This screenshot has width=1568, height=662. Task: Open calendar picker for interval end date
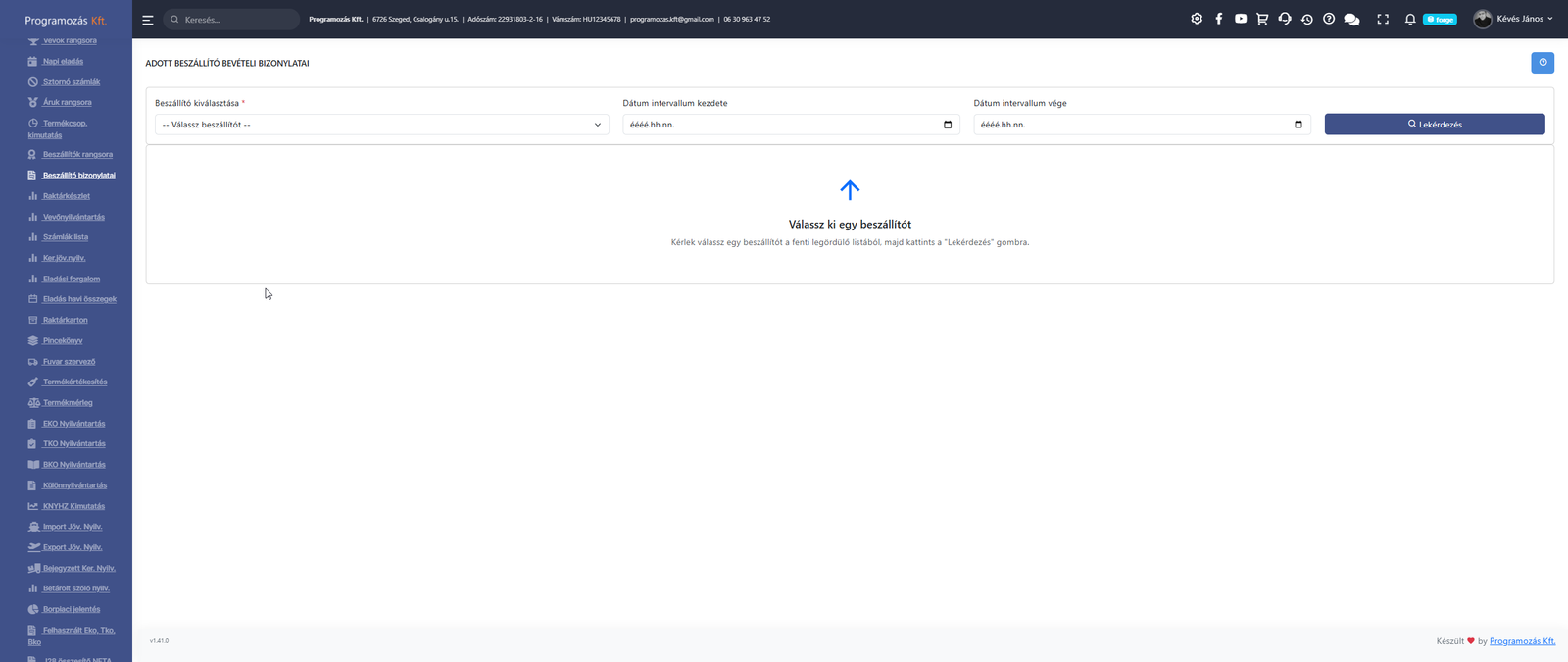(1298, 125)
